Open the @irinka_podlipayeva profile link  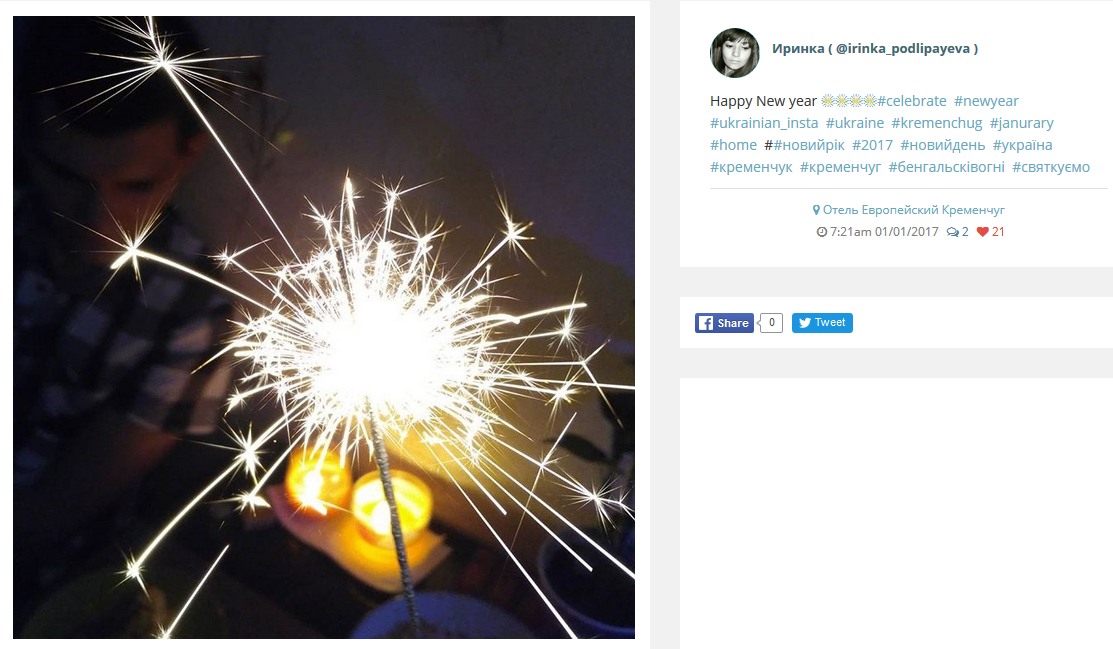pyautogui.click(x=902, y=48)
